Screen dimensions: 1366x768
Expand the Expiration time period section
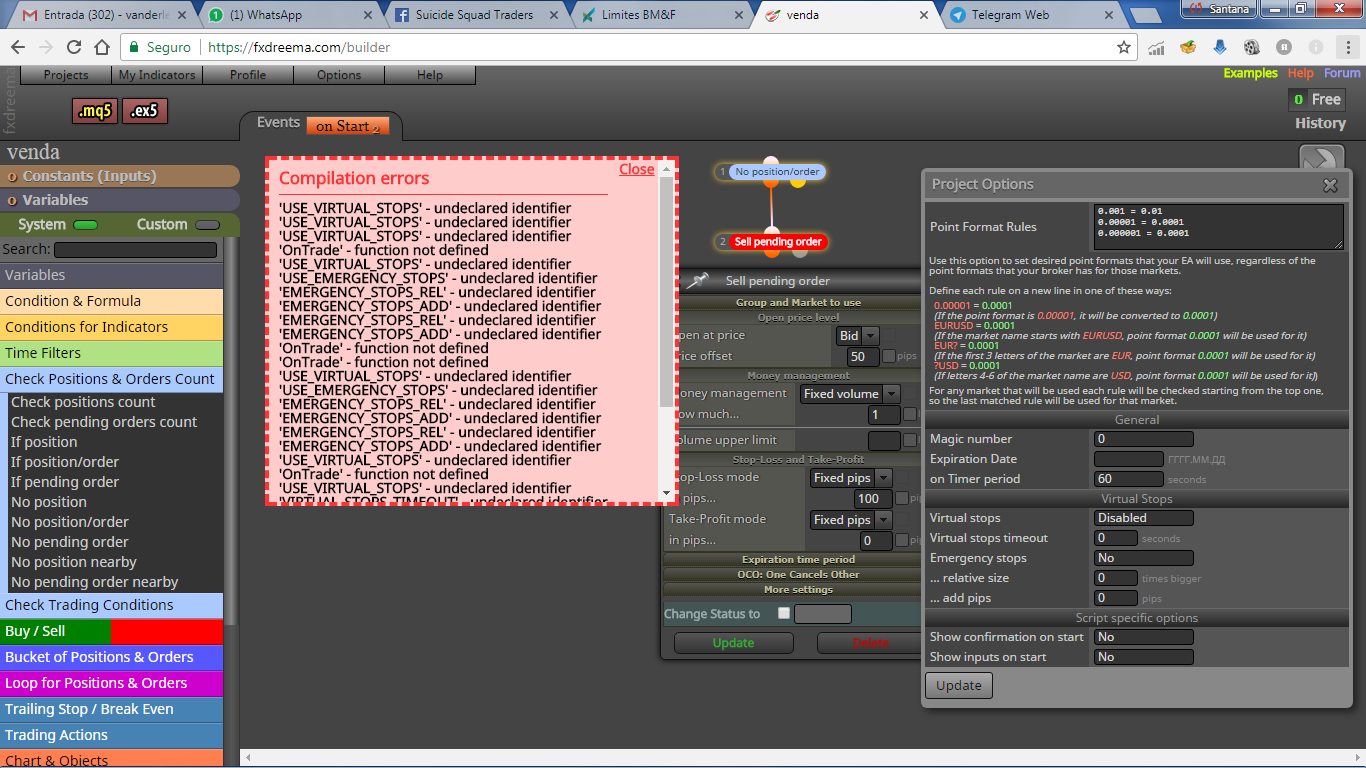(x=797, y=560)
